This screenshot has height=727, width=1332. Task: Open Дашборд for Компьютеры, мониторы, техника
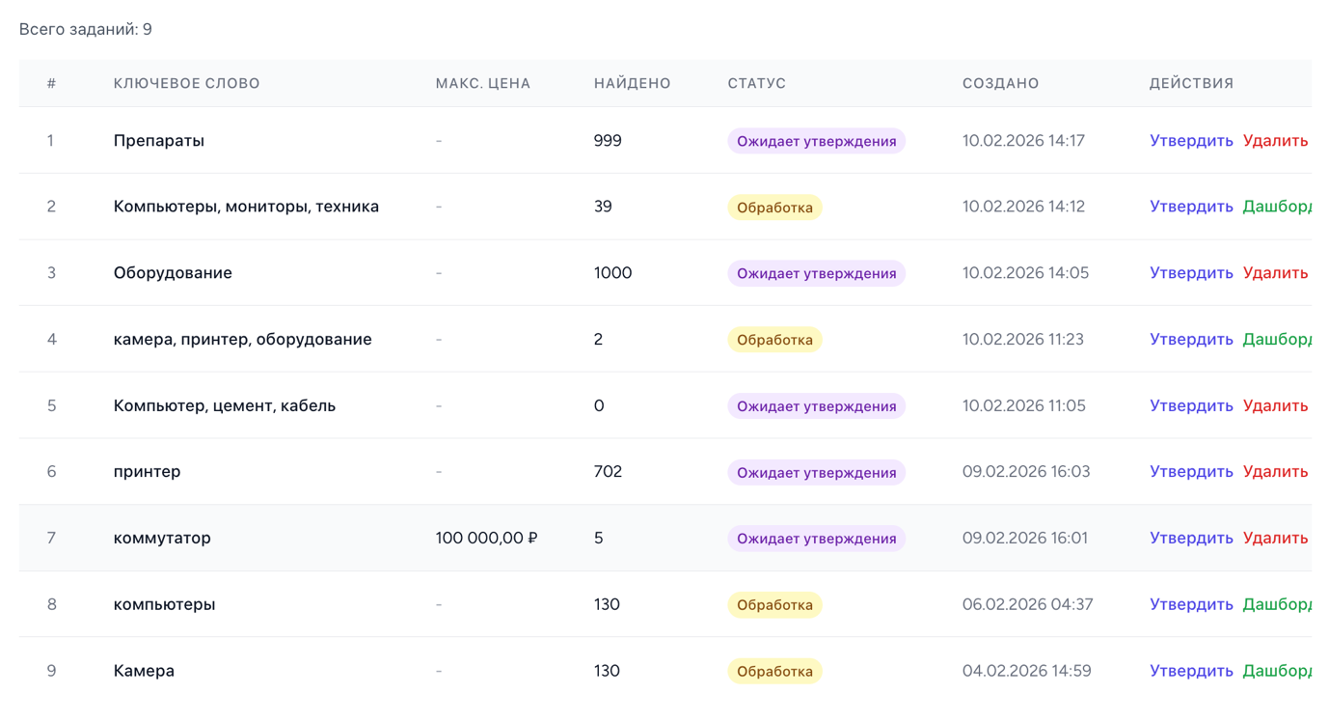(x=1277, y=207)
